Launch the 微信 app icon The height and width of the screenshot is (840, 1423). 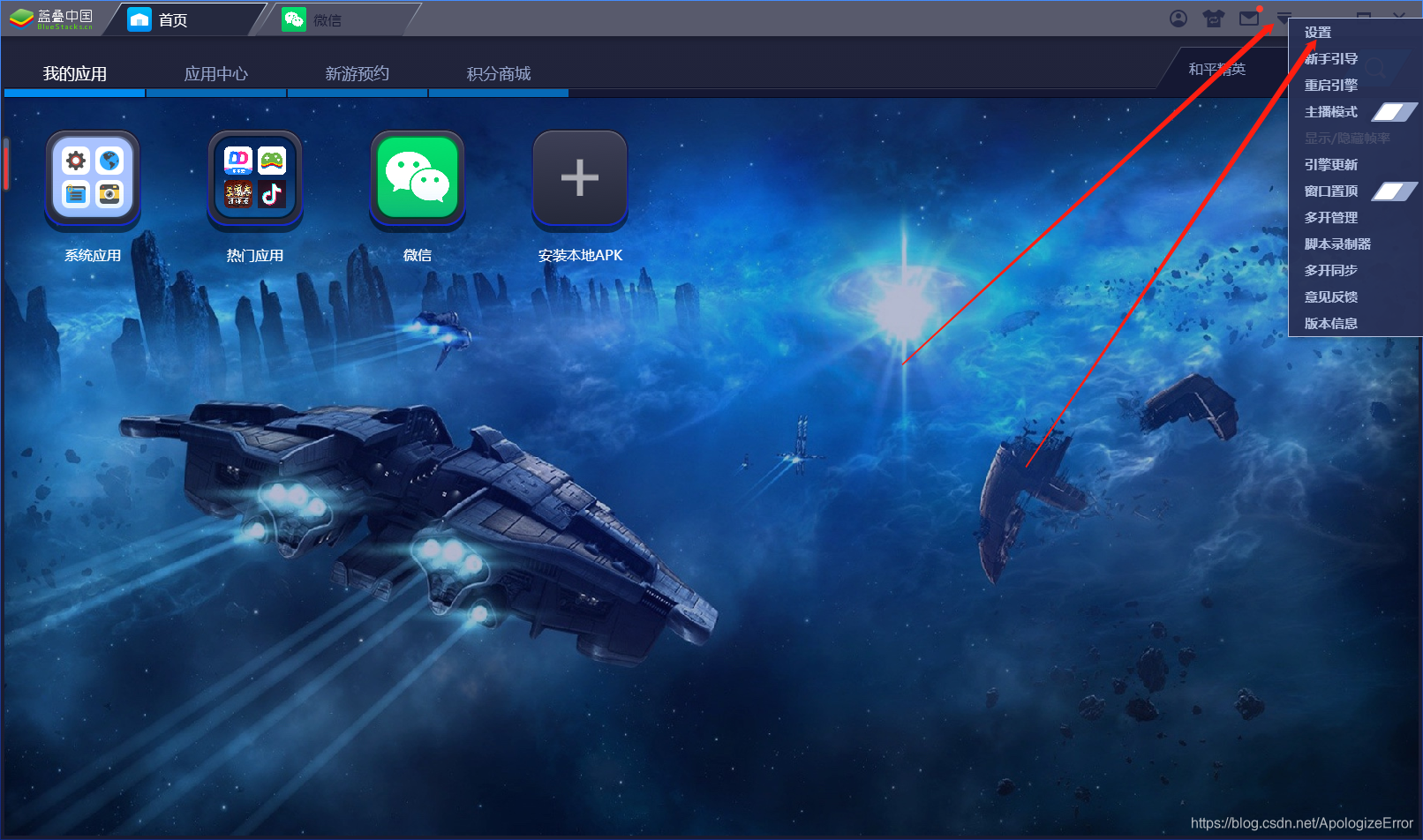tap(418, 179)
